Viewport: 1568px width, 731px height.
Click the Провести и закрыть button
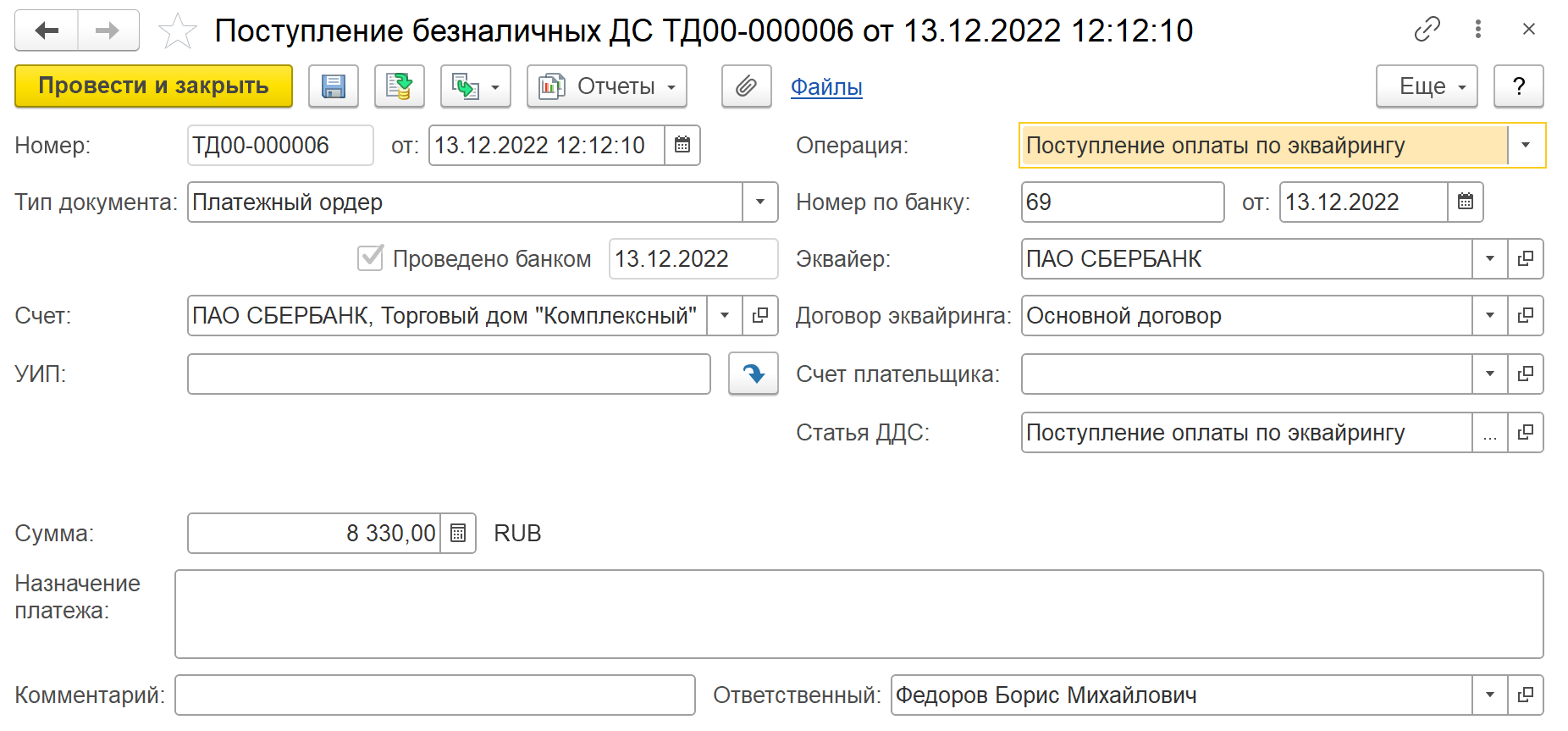click(153, 86)
